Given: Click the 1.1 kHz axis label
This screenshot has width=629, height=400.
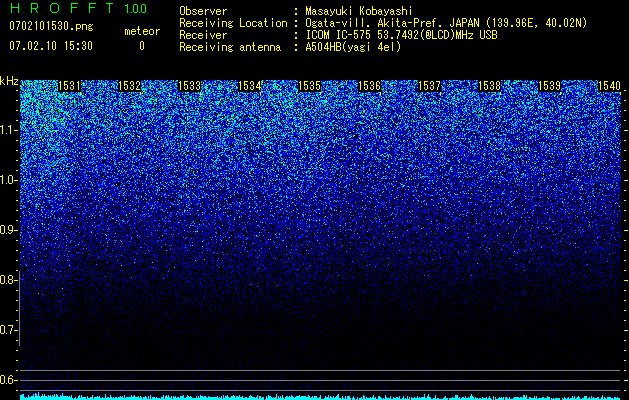Looking at the screenshot, I should [x=9, y=130].
